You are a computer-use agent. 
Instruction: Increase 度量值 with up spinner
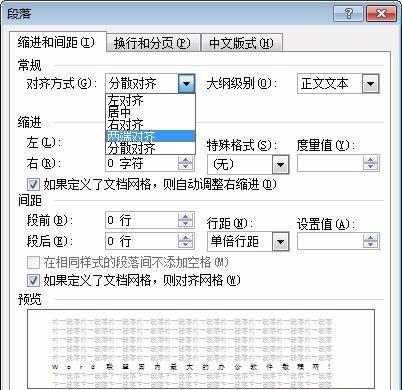coord(370,160)
